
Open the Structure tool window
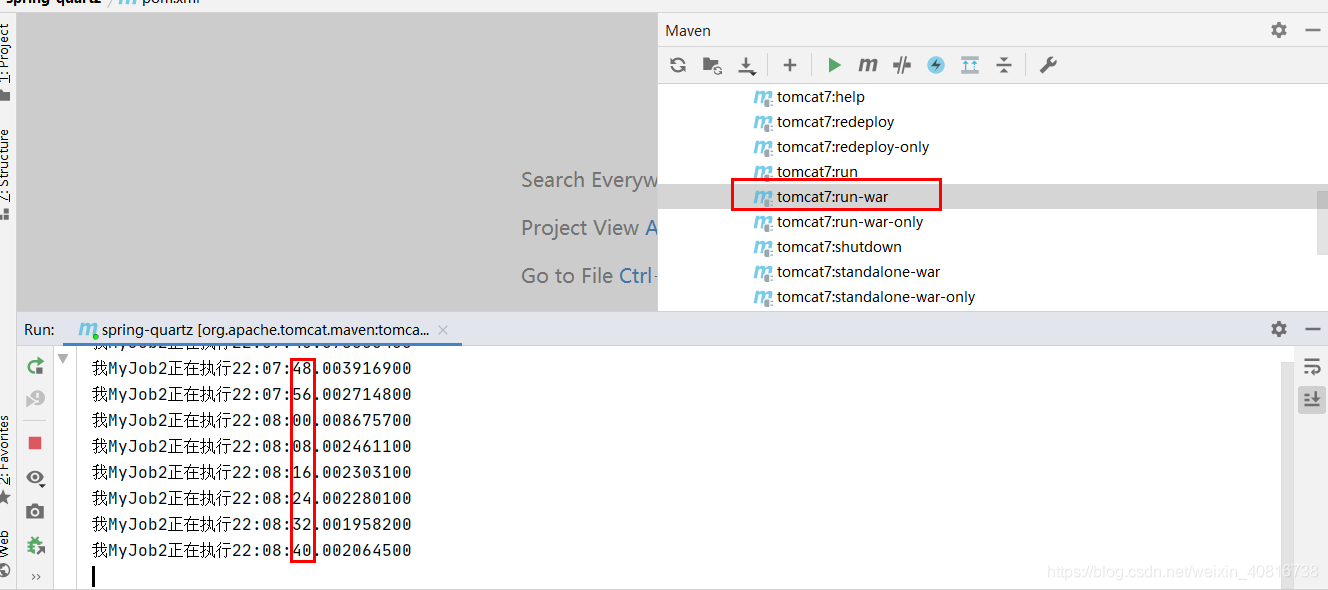(x=6, y=174)
